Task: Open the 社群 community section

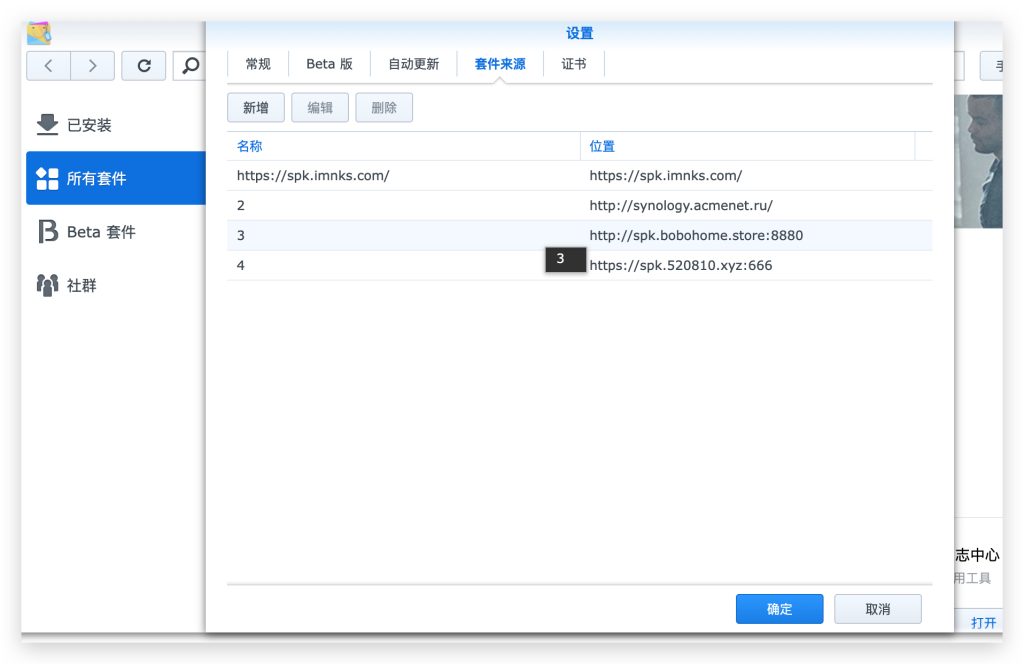Action: coord(116,285)
